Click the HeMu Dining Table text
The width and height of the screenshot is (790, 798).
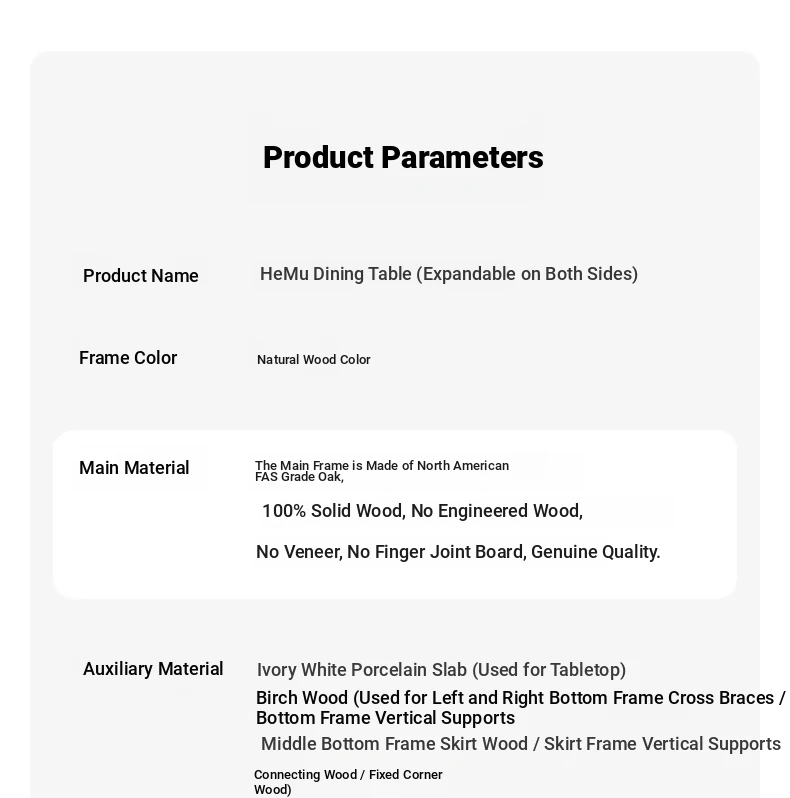pos(335,274)
